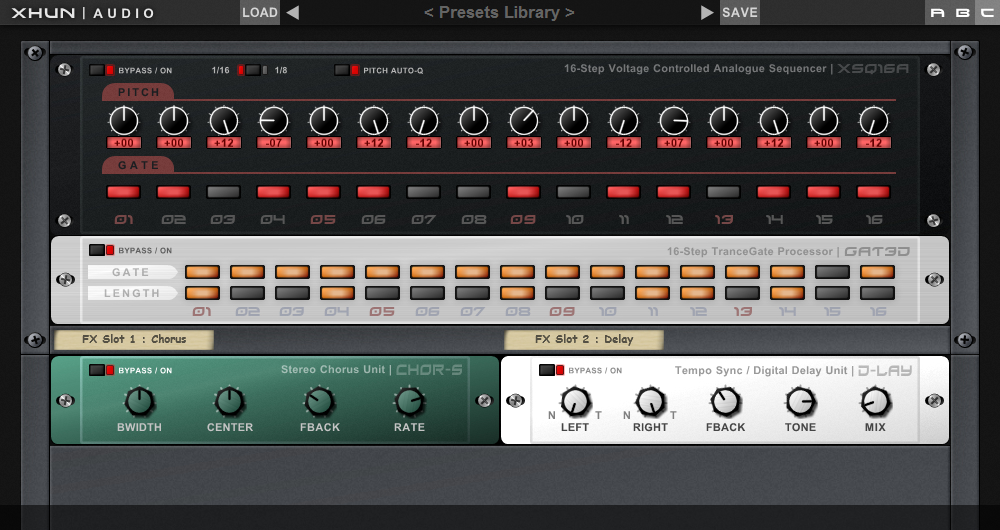Toggle the sequencer BYPASS / ON switch

(102, 70)
